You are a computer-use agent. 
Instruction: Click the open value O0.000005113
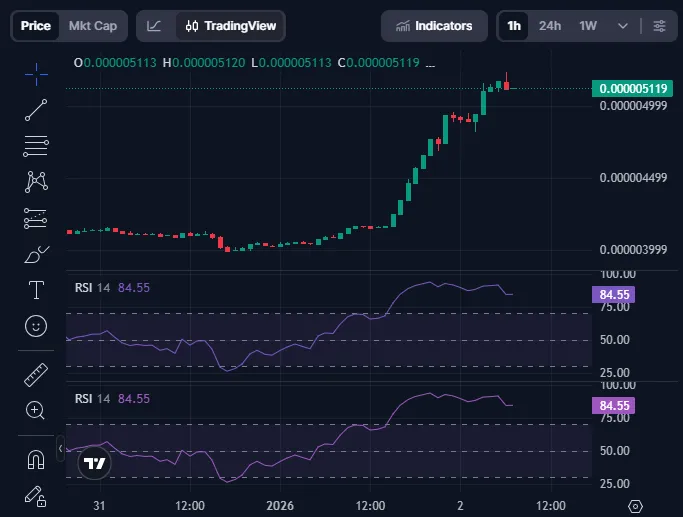point(115,63)
